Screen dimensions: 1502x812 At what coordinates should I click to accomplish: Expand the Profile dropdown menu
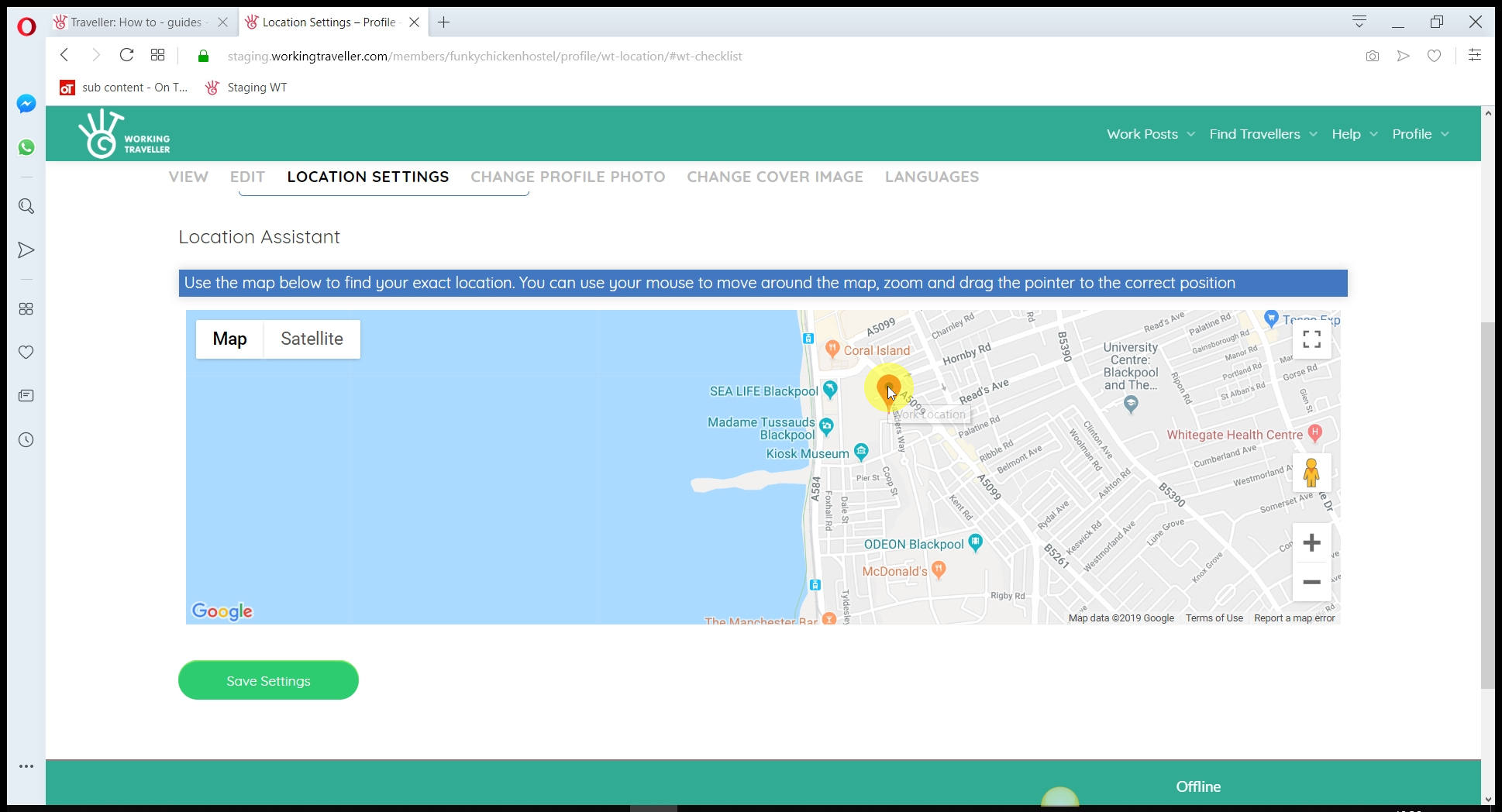coord(1421,134)
